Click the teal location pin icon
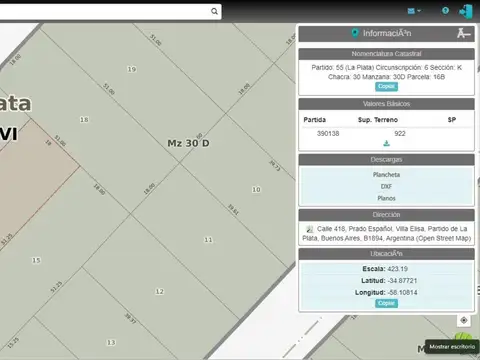480x360 pixels. (355, 33)
